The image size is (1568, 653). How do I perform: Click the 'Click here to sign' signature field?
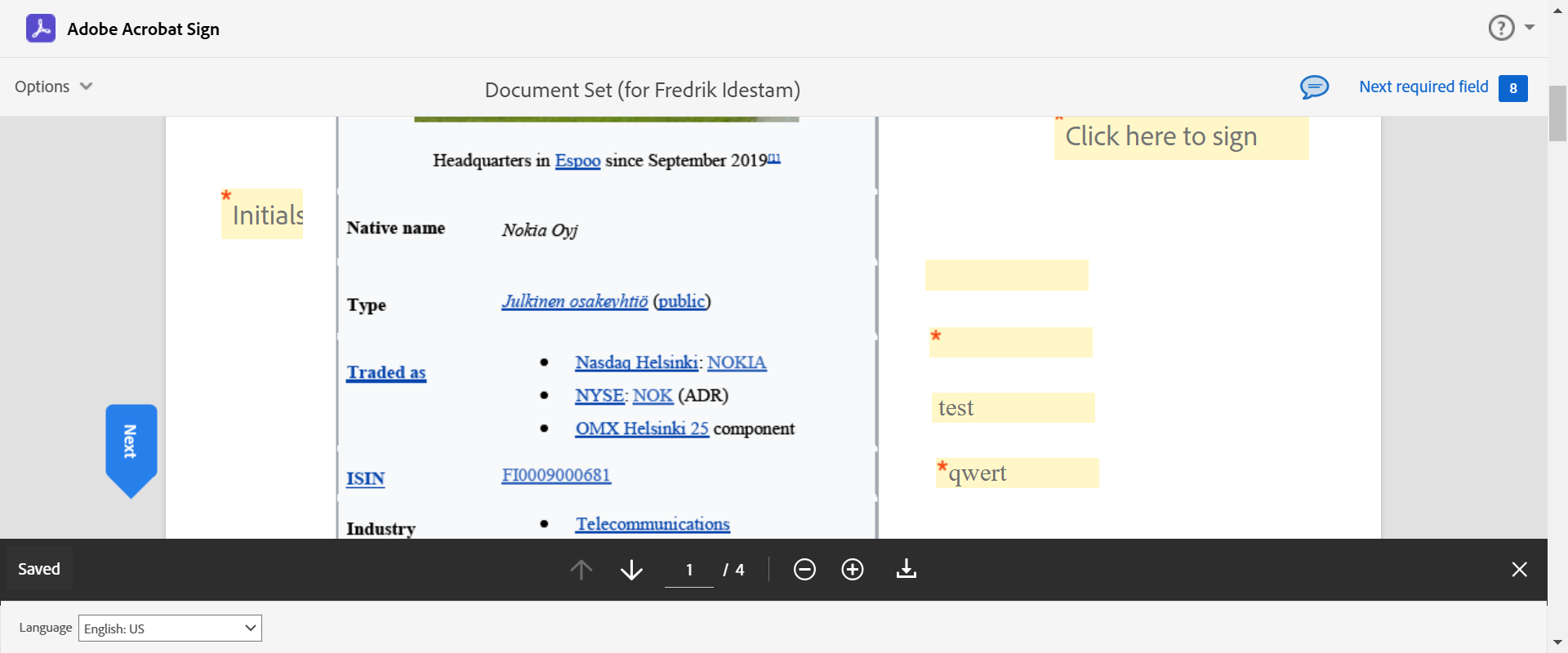tap(1181, 137)
